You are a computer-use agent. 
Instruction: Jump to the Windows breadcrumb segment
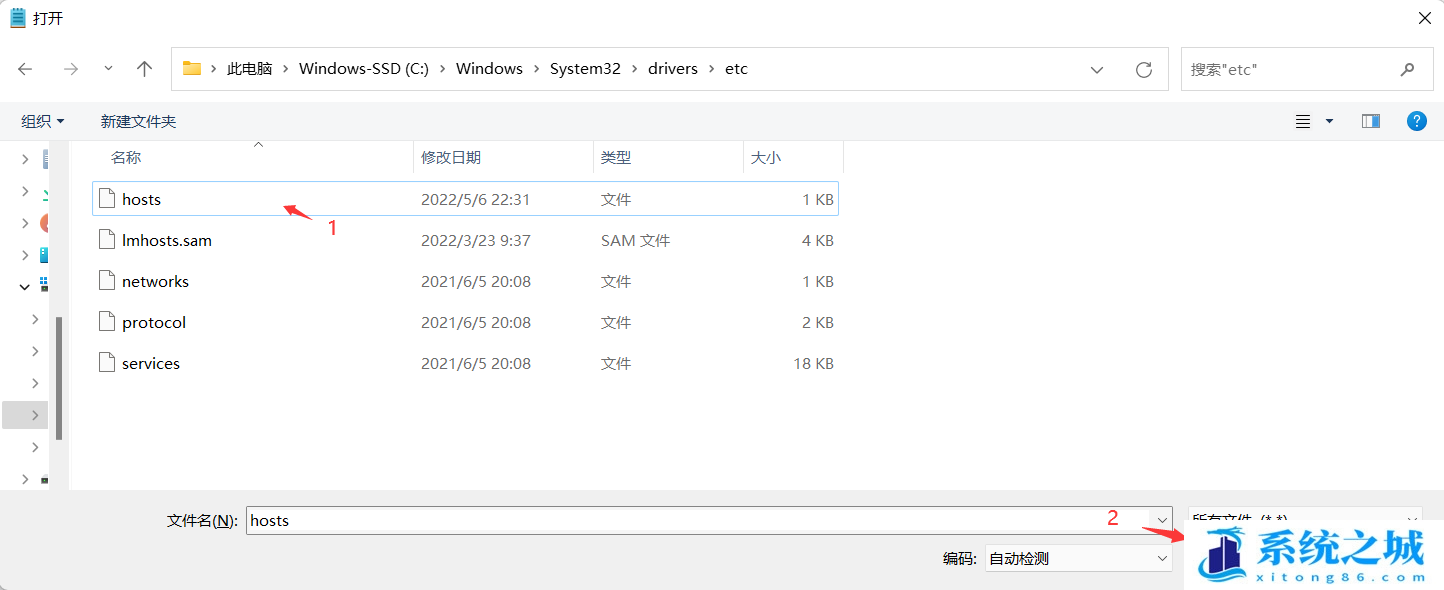pos(489,69)
